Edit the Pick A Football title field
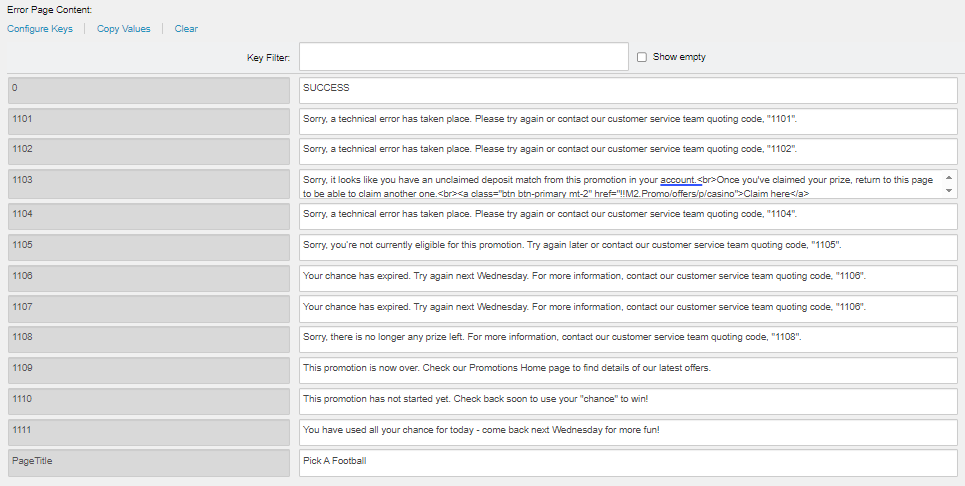965x486 pixels. 628,463
